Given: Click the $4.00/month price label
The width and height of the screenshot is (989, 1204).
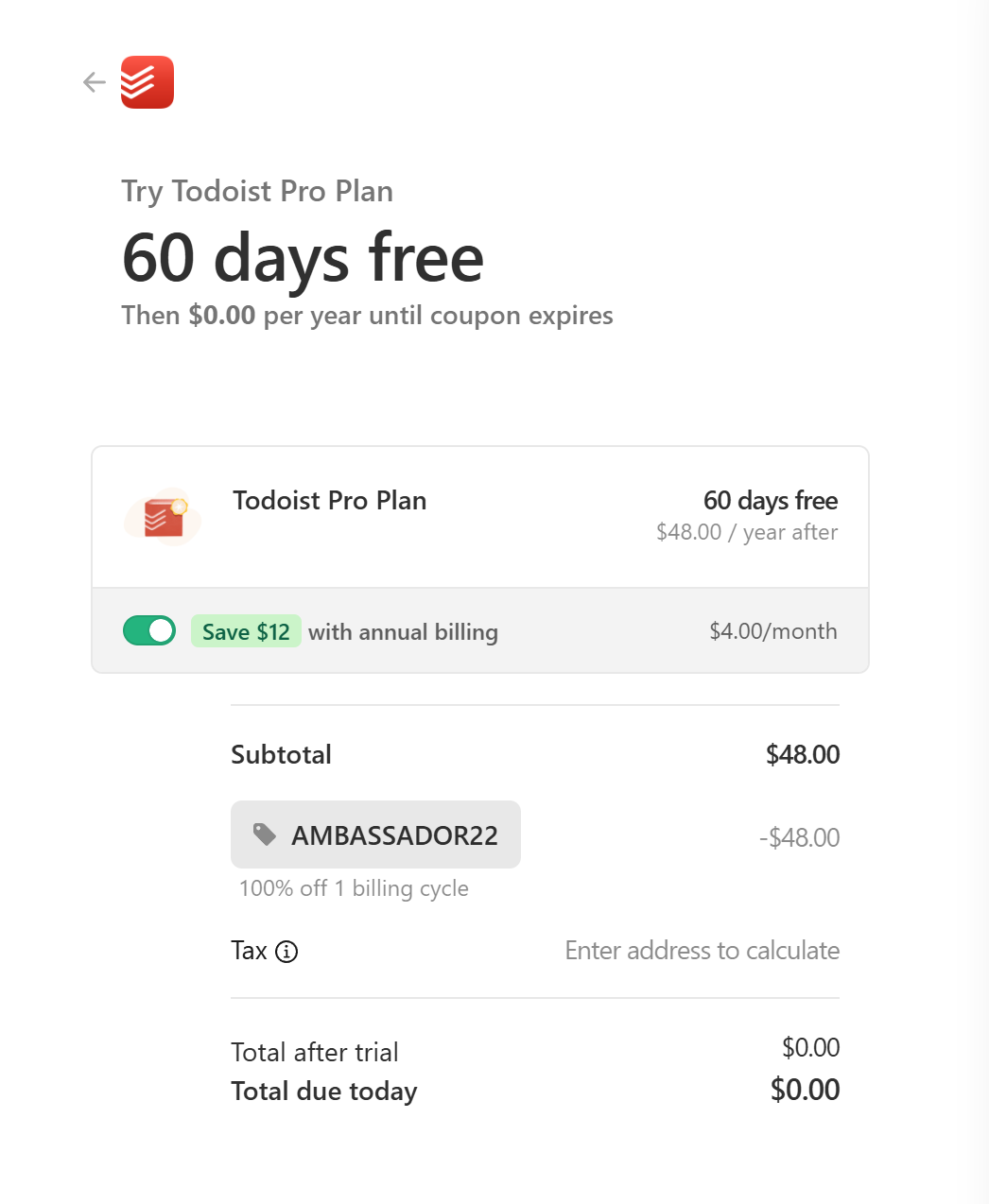Looking at the screenshot, I should [773, 631].
